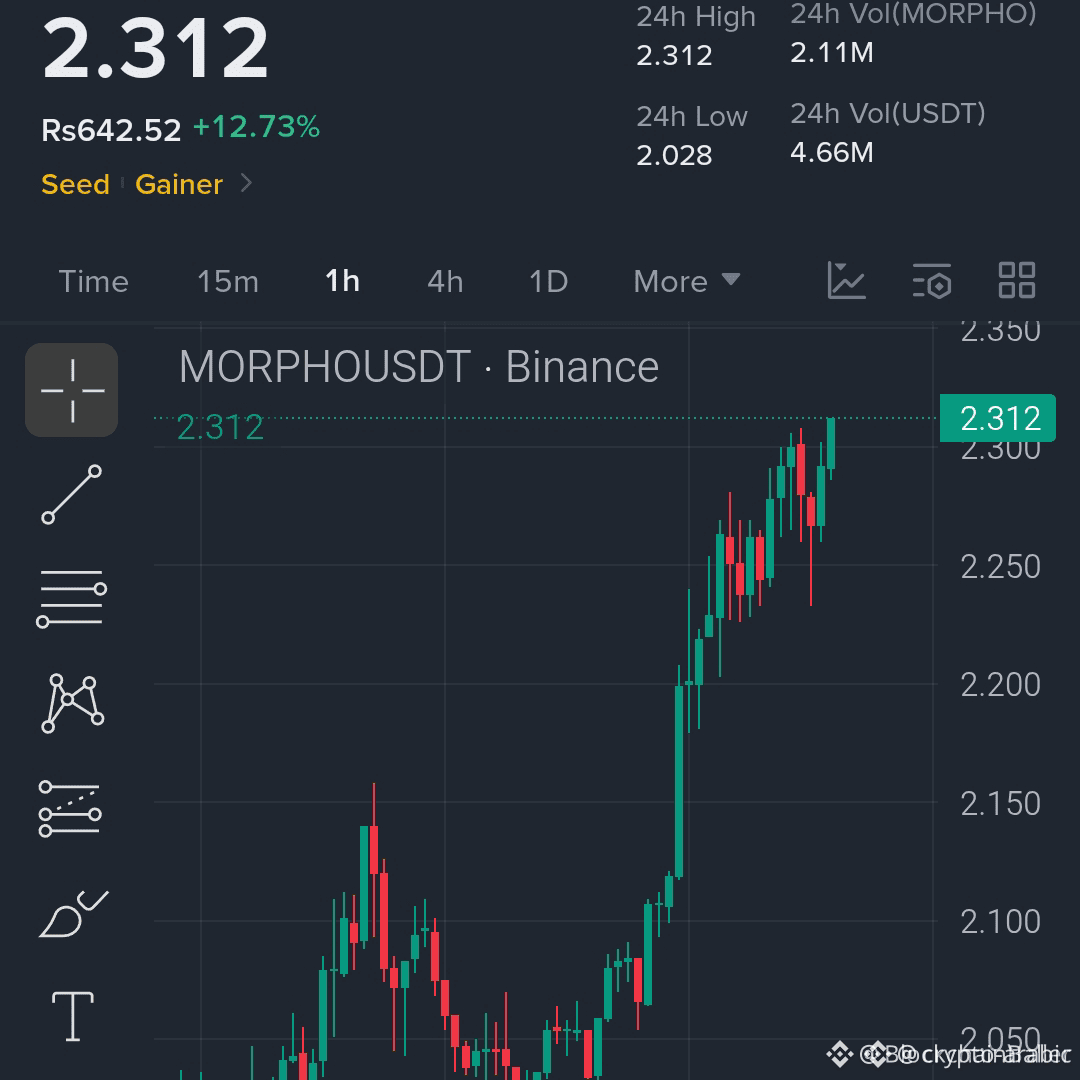Select the price projection measurement tool
This screenshot has width=1080, height=1080.
[70, 809]
